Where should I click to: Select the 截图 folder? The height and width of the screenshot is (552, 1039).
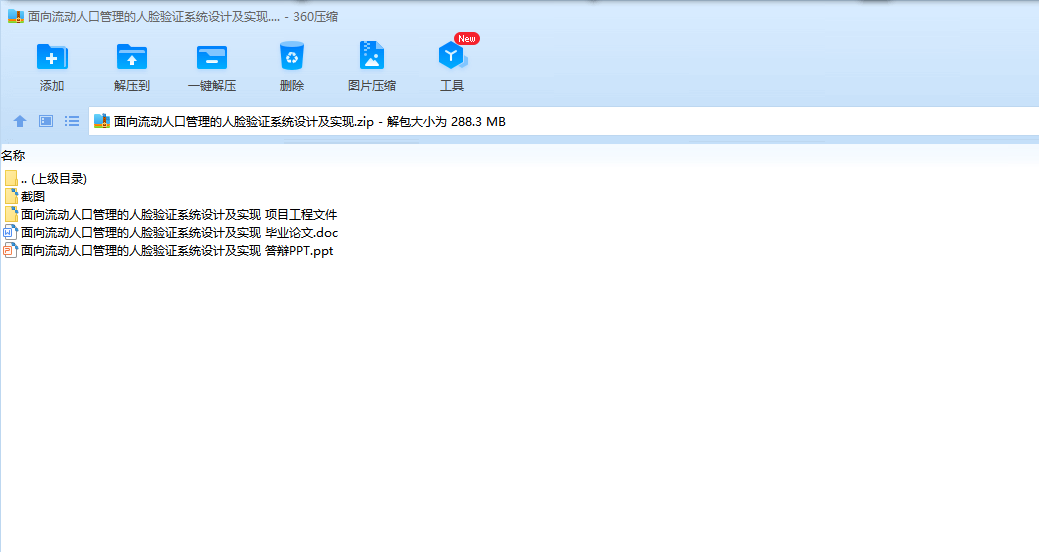tap(25, 196)
